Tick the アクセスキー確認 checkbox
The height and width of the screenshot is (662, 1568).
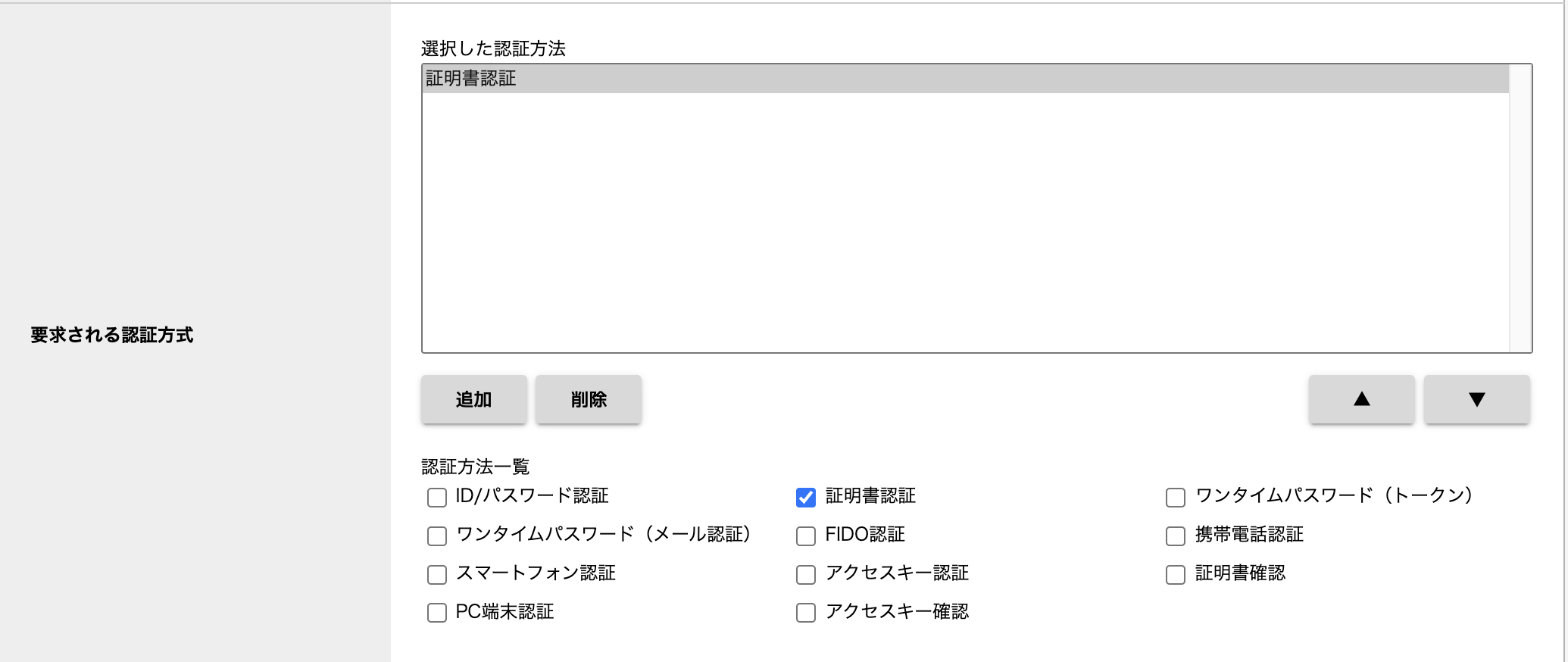[806, 613]
